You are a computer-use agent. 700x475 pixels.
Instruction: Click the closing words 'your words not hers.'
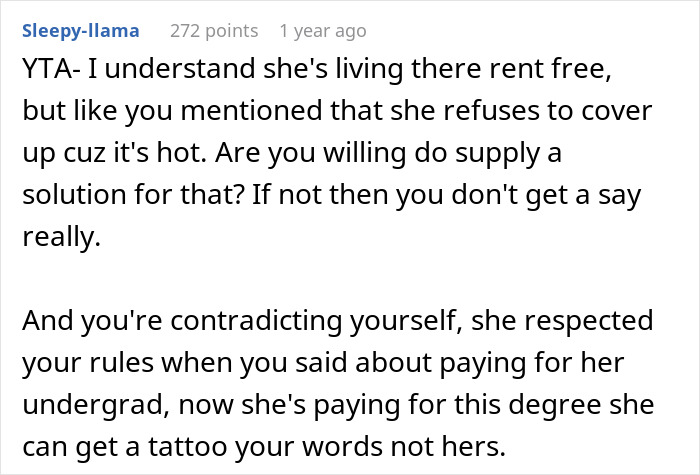point(371,447)
